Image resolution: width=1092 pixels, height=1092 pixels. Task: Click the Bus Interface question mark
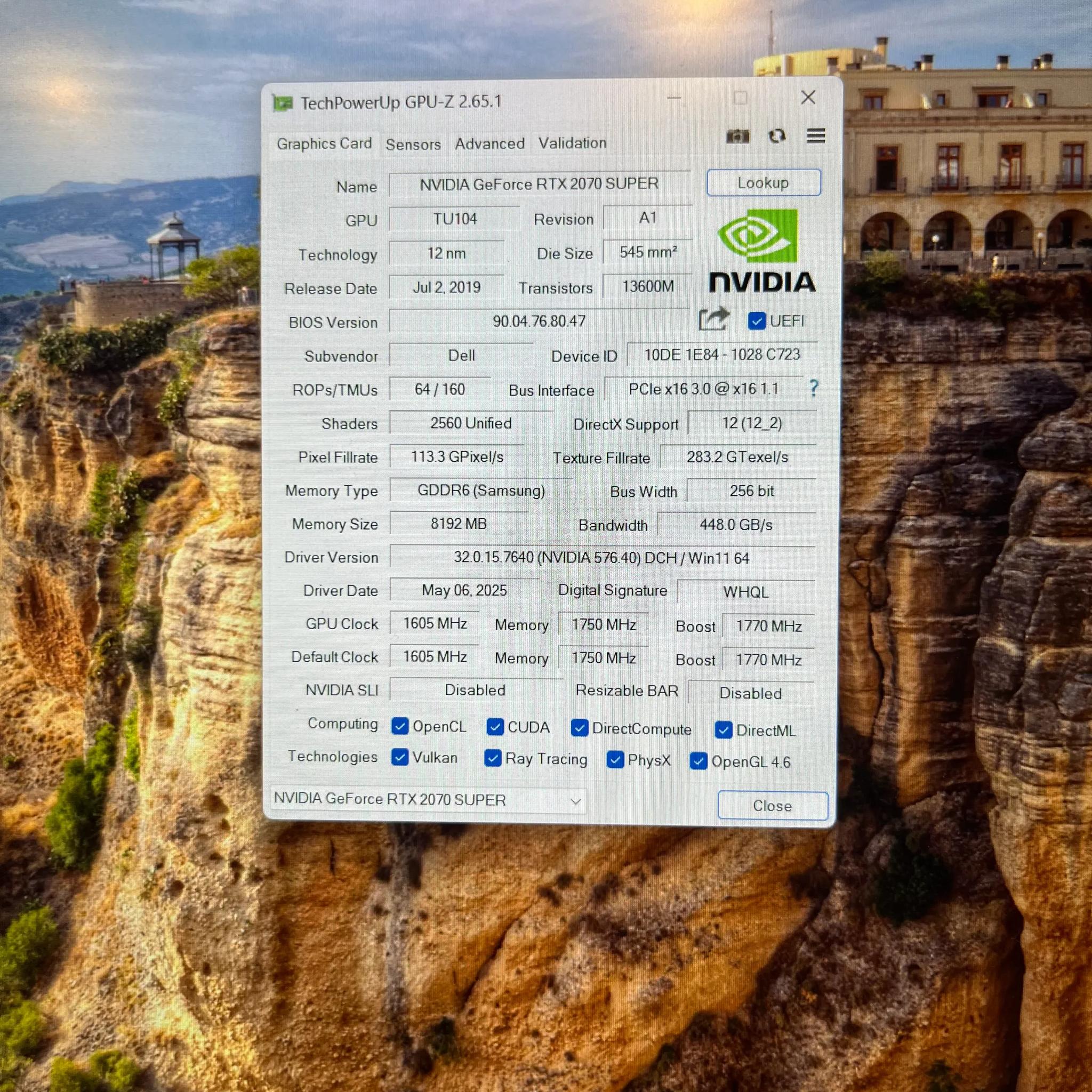[x=813, y=388]
